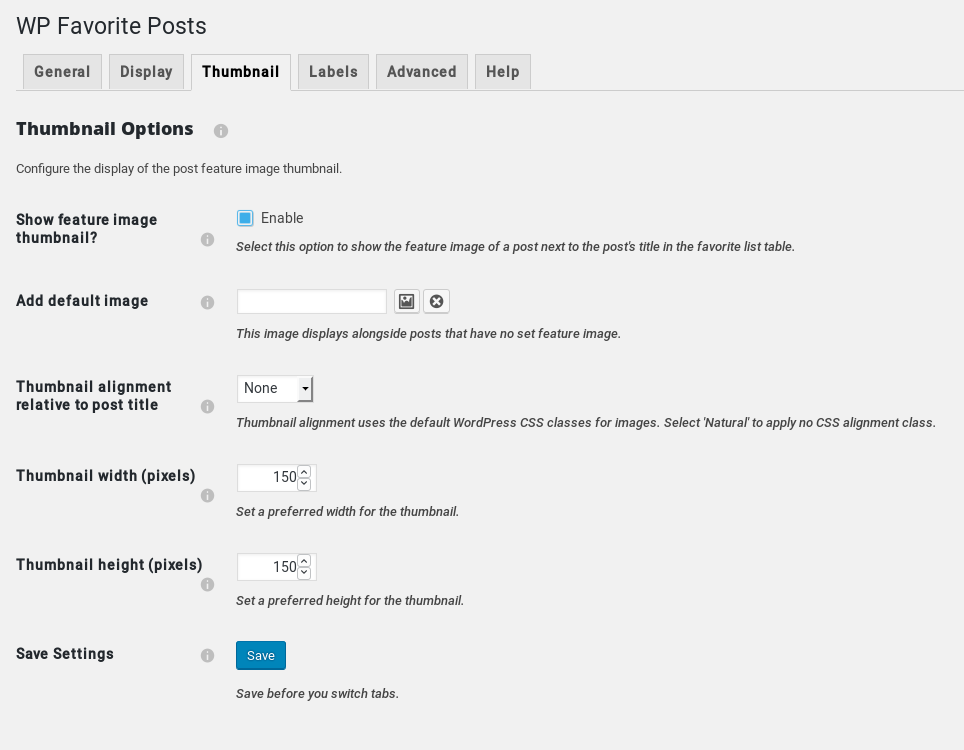Click info icon for Thumbnail alignment setting
This screenshot has height=750, width=964.
tap(207, 406)
